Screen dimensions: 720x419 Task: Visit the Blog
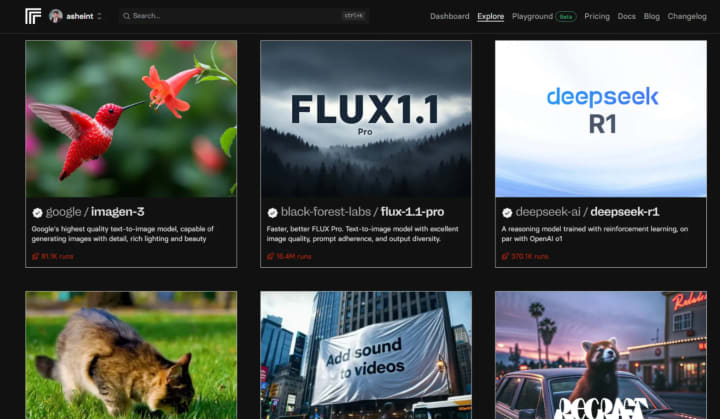click(651, 16)
